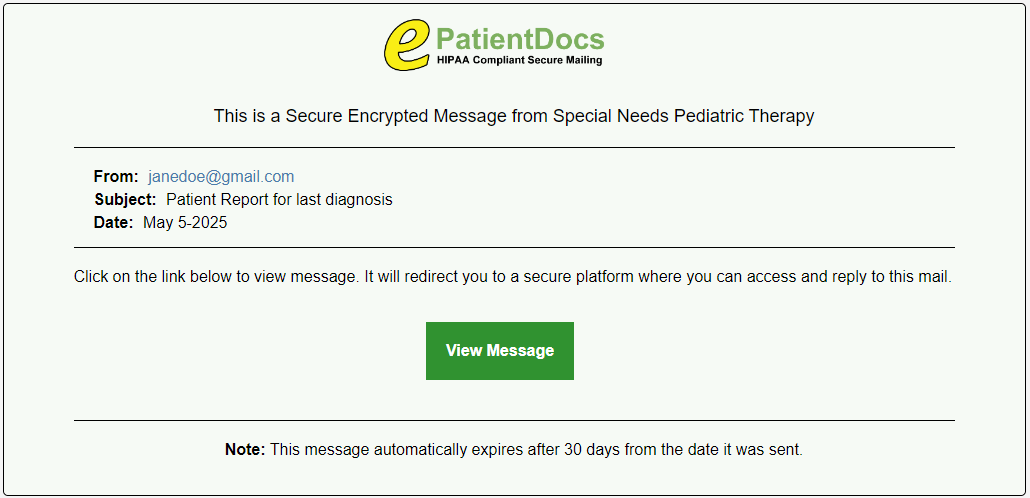Open the janedoe@gmail.com sender link
Image resolution: width=1030 pixels, height=498 pixels.
[x=221, y=177]
